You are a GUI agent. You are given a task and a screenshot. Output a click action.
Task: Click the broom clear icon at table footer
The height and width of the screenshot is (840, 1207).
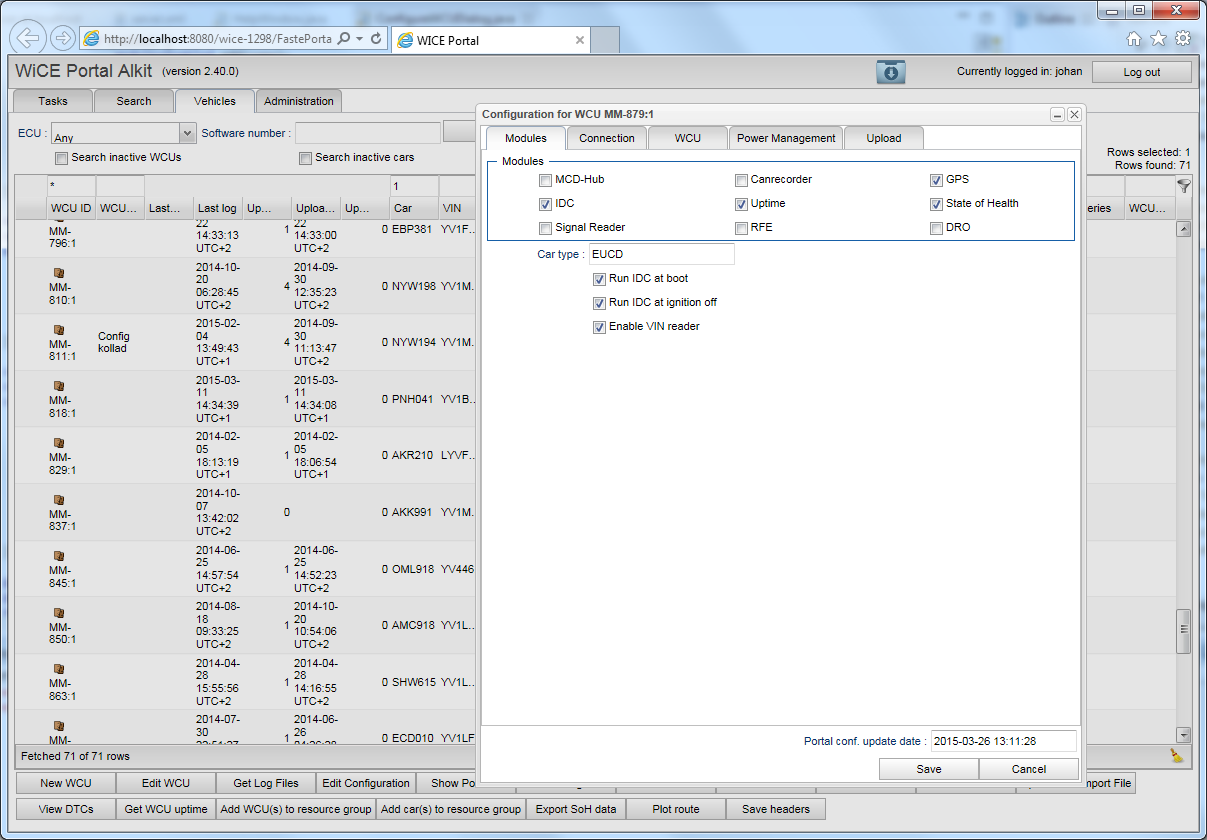[1176, 756]
